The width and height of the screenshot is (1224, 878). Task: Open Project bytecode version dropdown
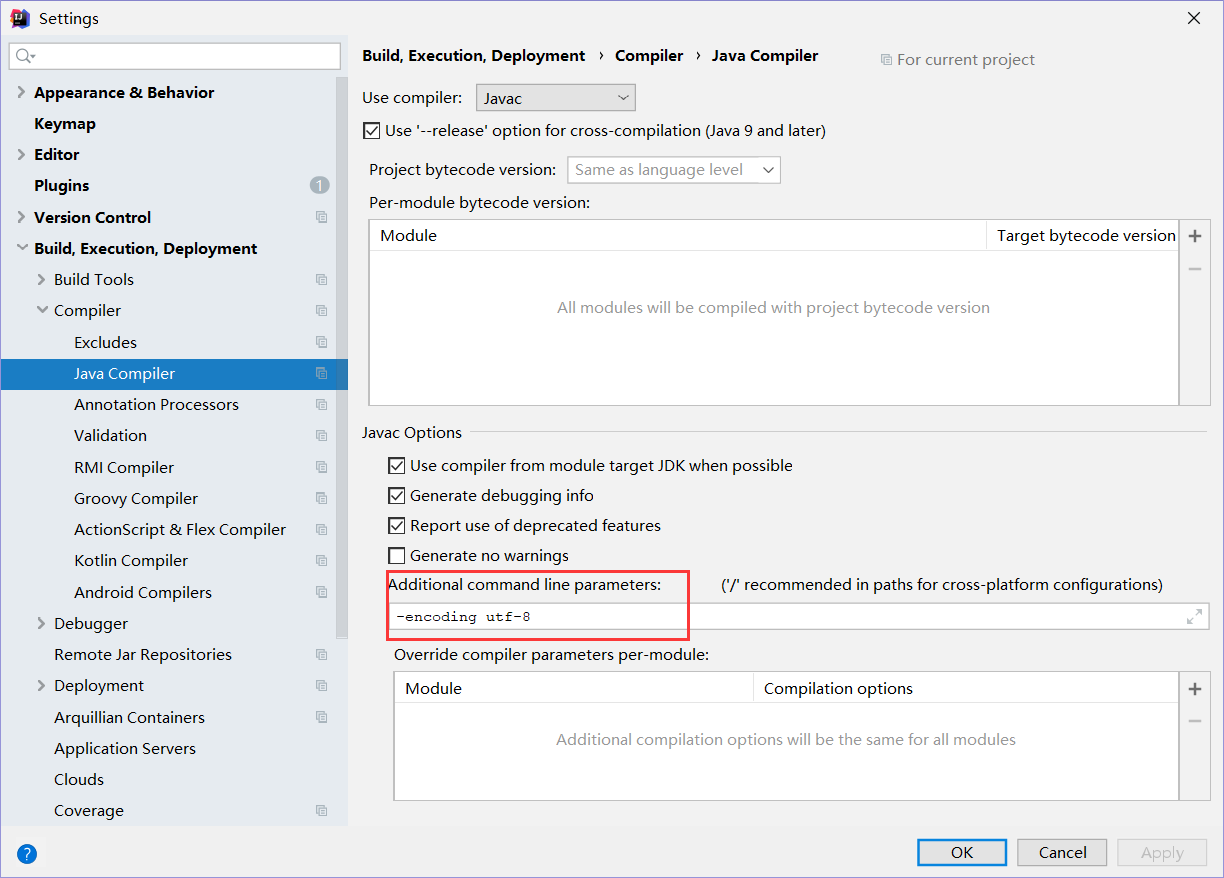point(673,170)
